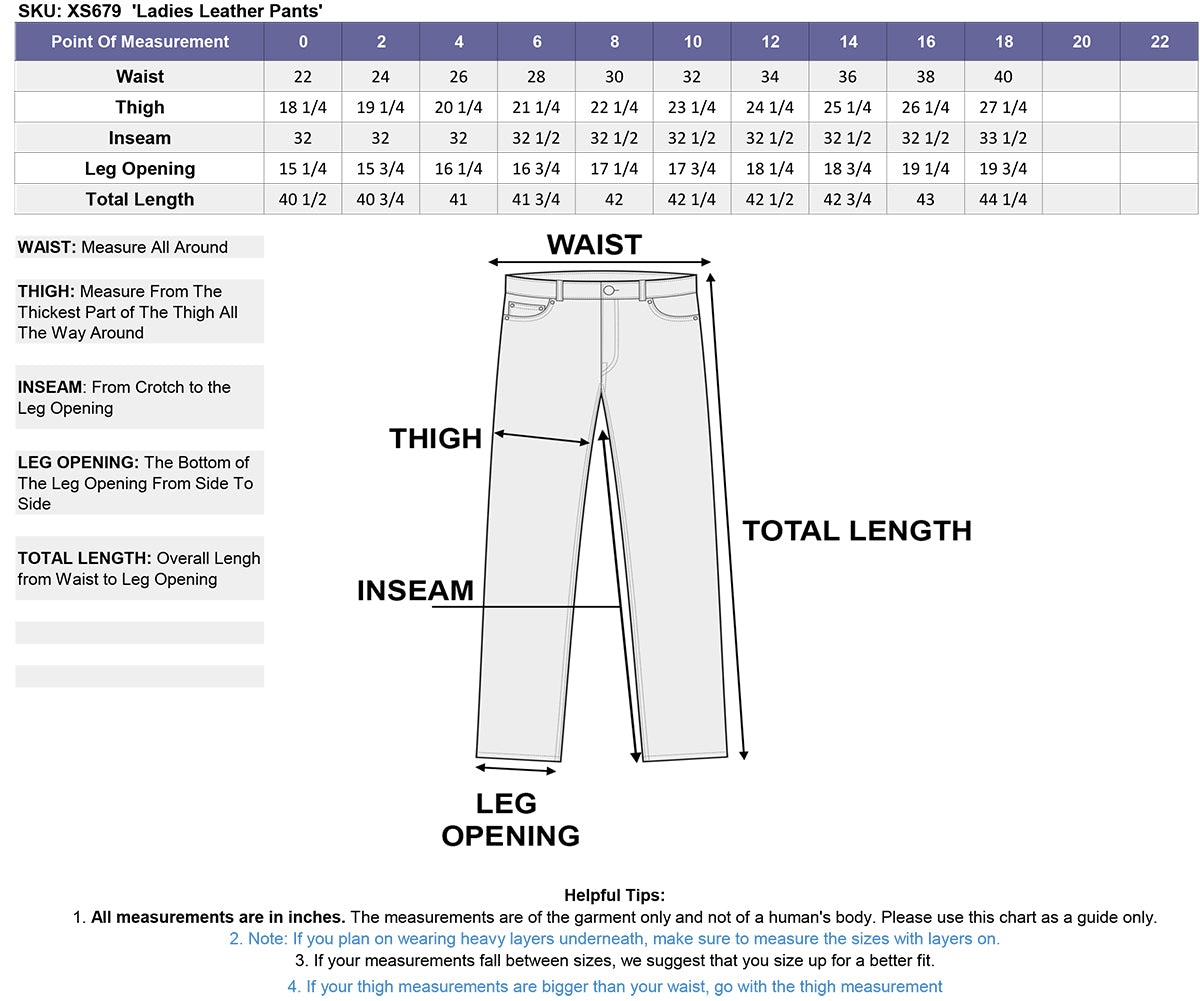Click the Leg Opening row label
This screenshot has height=1001, width=1200.
pyautogui.click(x=140, y=169)
